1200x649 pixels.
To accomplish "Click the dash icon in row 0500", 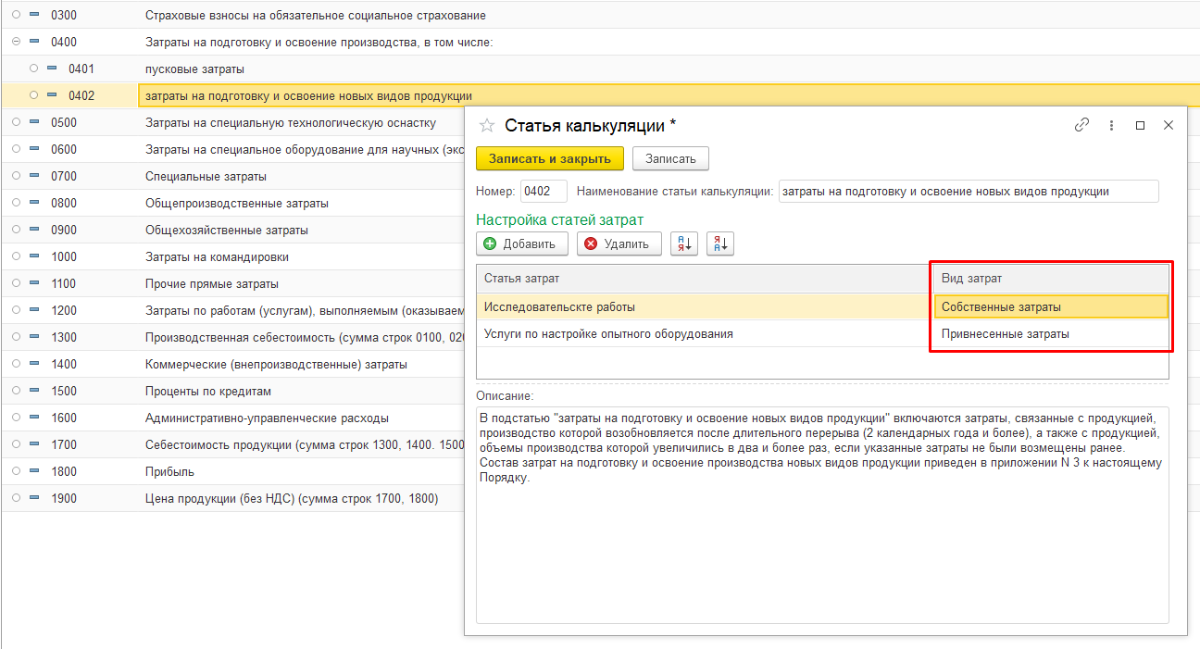I will [34, 122].
